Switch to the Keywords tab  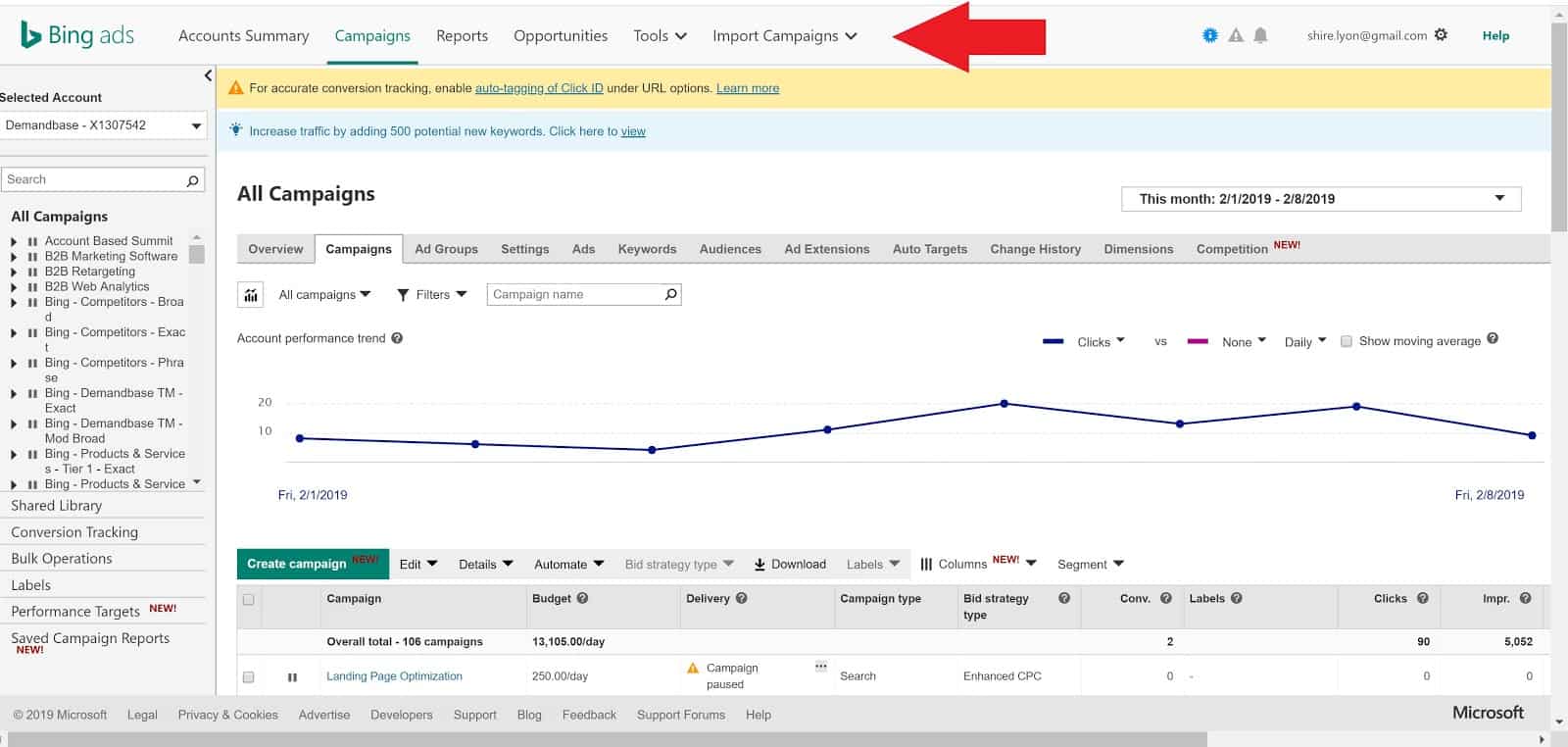click(x=647, y=249)
